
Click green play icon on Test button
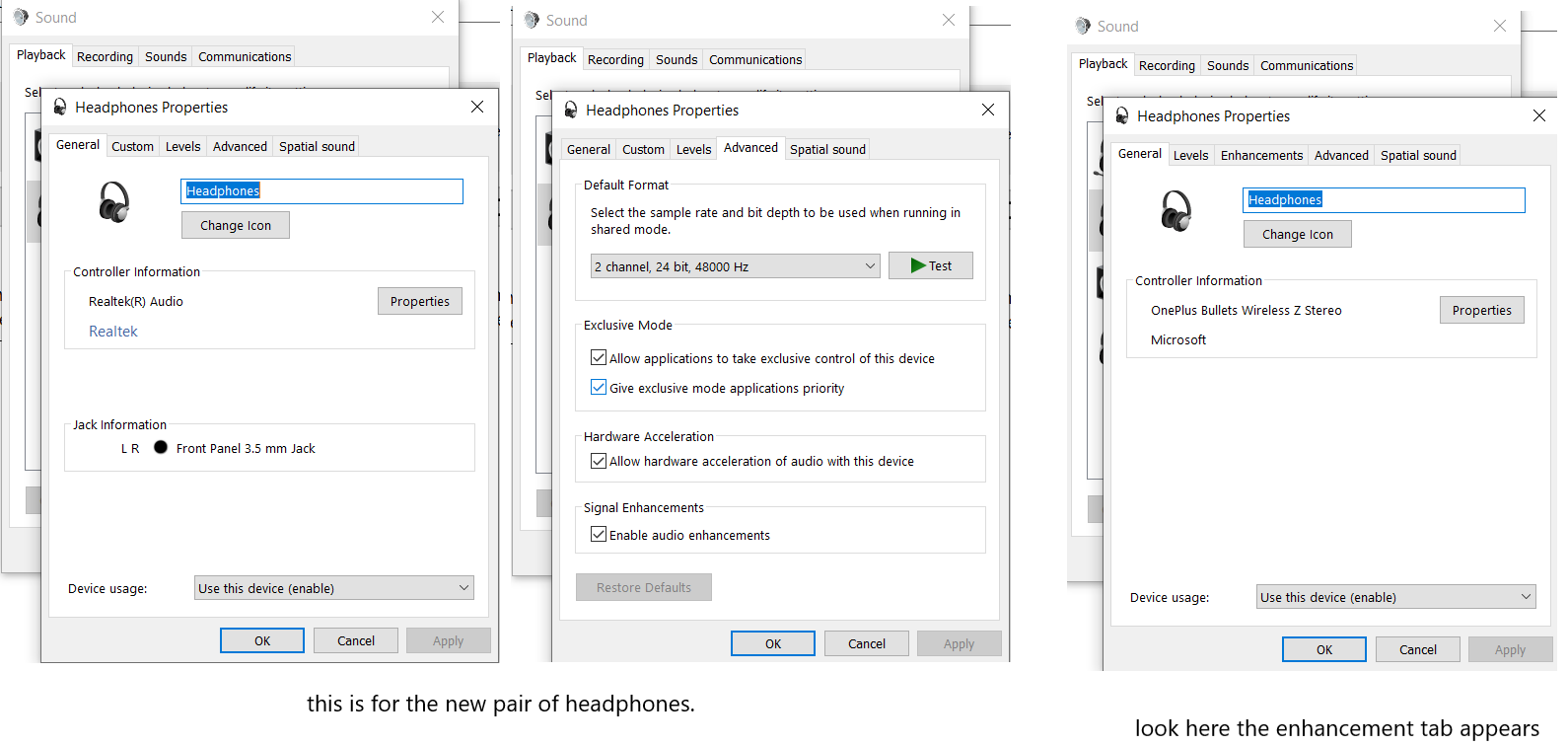[918, 265]
